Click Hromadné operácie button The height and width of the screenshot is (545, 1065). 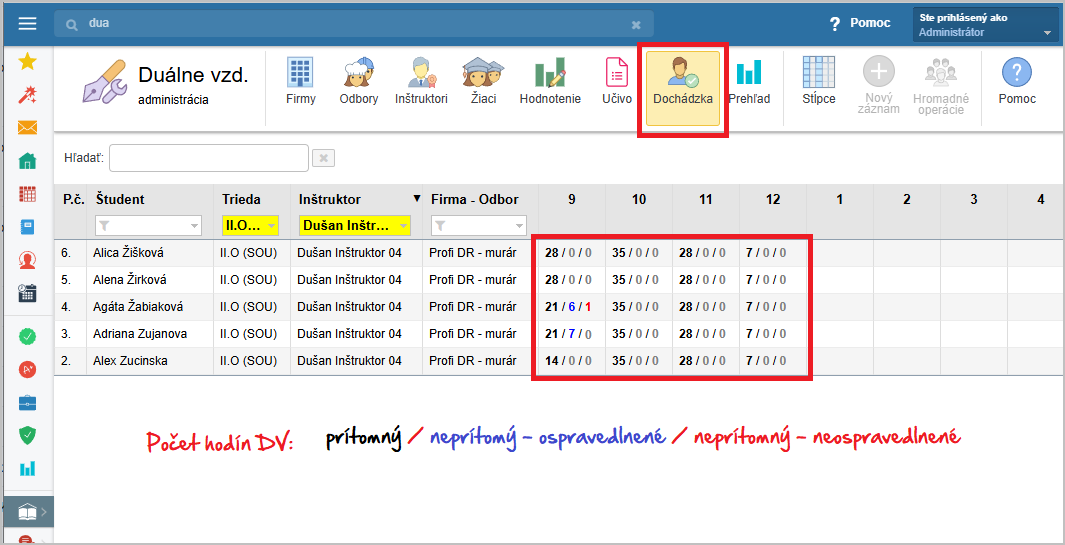coord(941,85)
